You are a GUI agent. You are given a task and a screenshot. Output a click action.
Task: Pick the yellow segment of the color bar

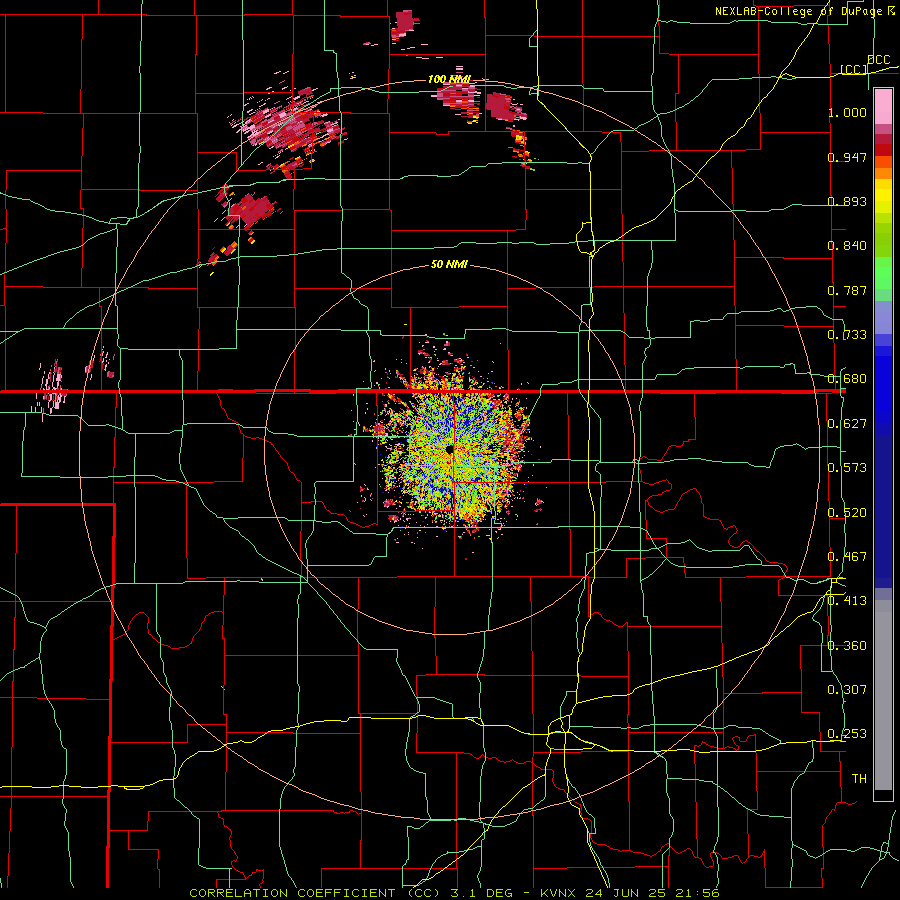(x=883, y=196)
